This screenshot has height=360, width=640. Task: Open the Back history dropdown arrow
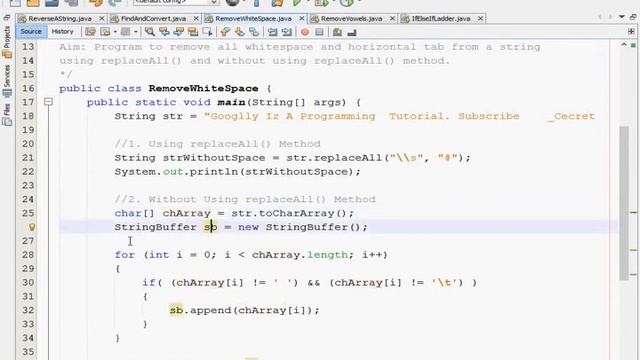coord(115,32)
